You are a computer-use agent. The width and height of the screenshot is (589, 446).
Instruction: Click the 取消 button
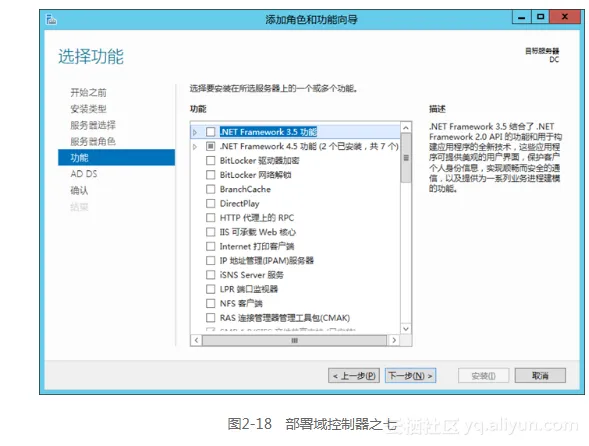click(x=540, y=375)
